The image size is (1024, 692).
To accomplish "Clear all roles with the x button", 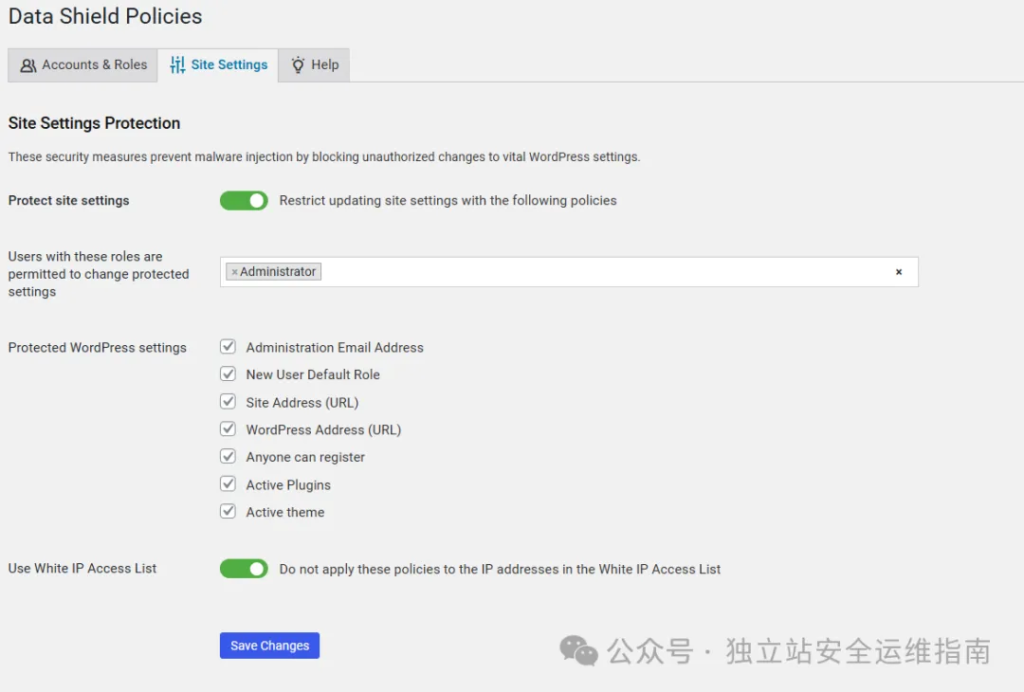I will (x=899, y=272).
